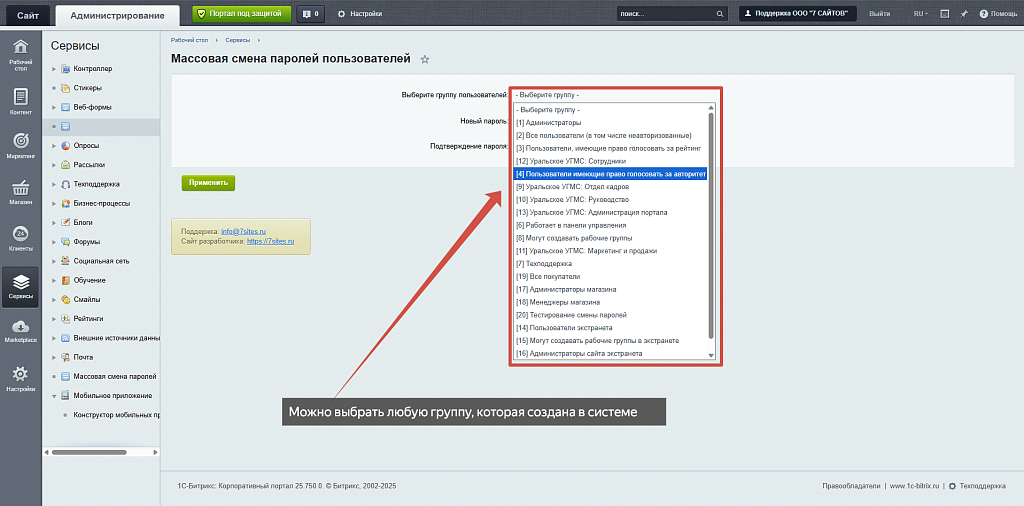
Task: Add page to favorites with star icon
Action: 425,60
